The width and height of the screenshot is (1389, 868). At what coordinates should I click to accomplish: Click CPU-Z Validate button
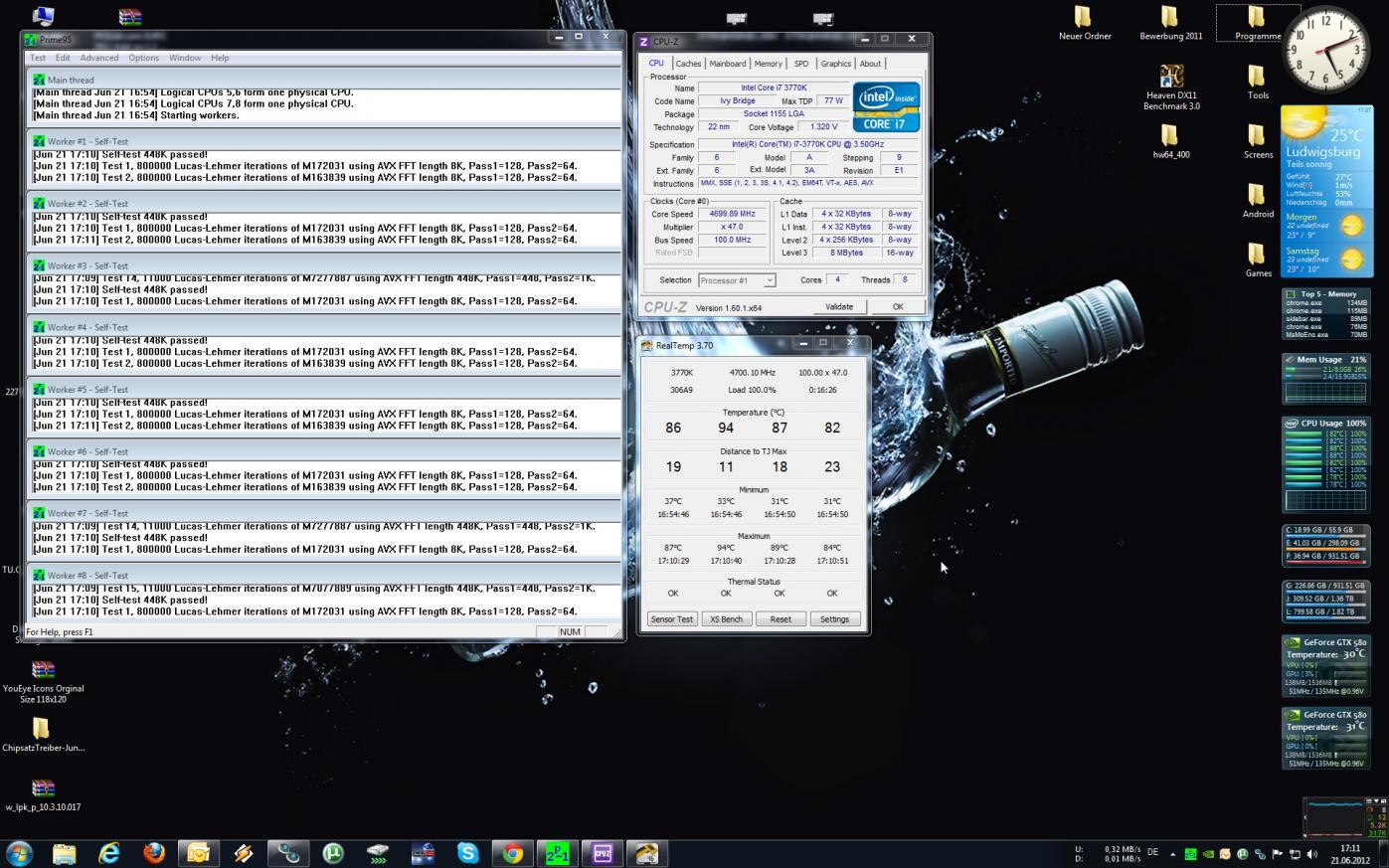click(x=839, y=306)
